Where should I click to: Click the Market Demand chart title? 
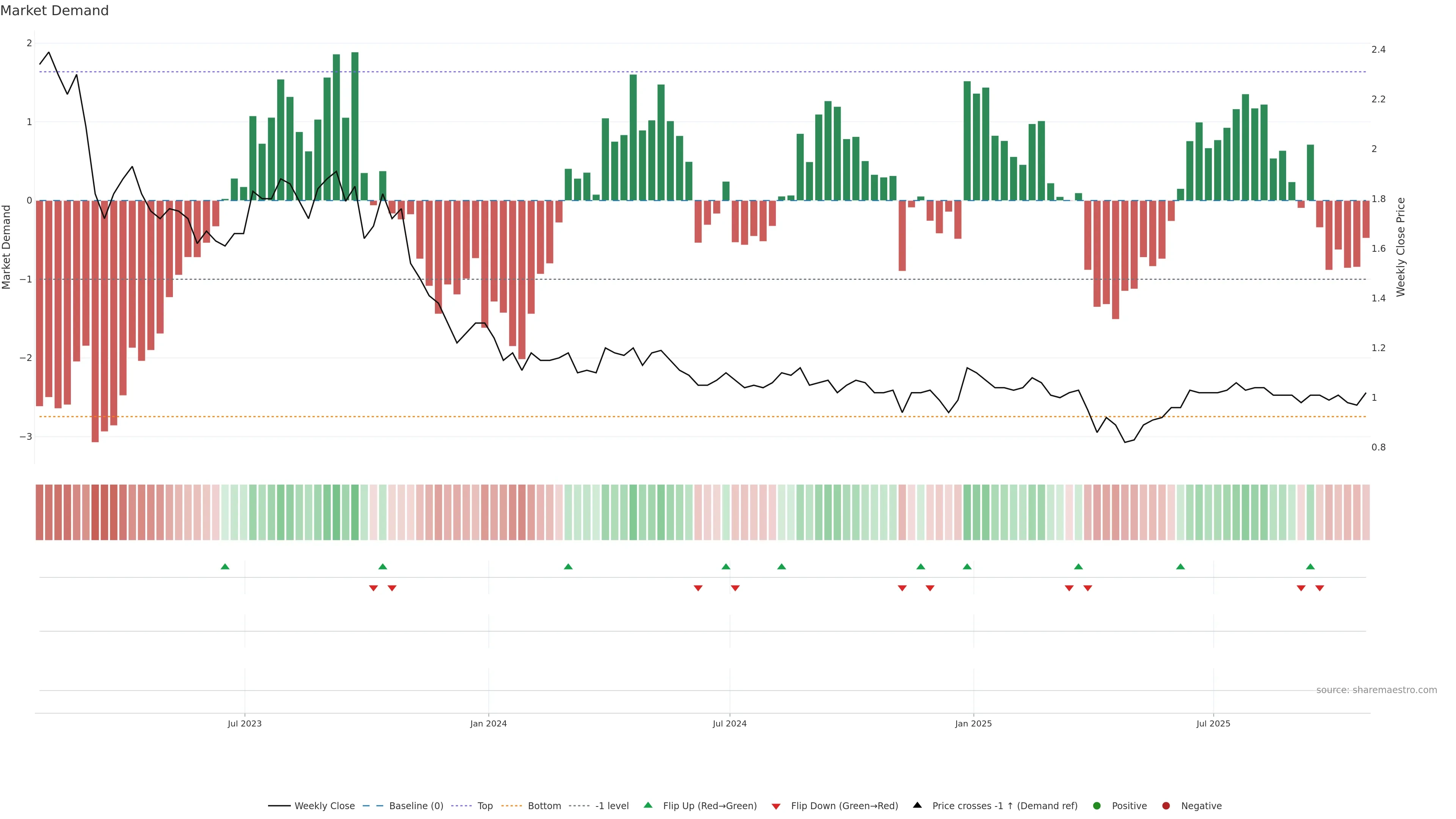click(54, 11)
